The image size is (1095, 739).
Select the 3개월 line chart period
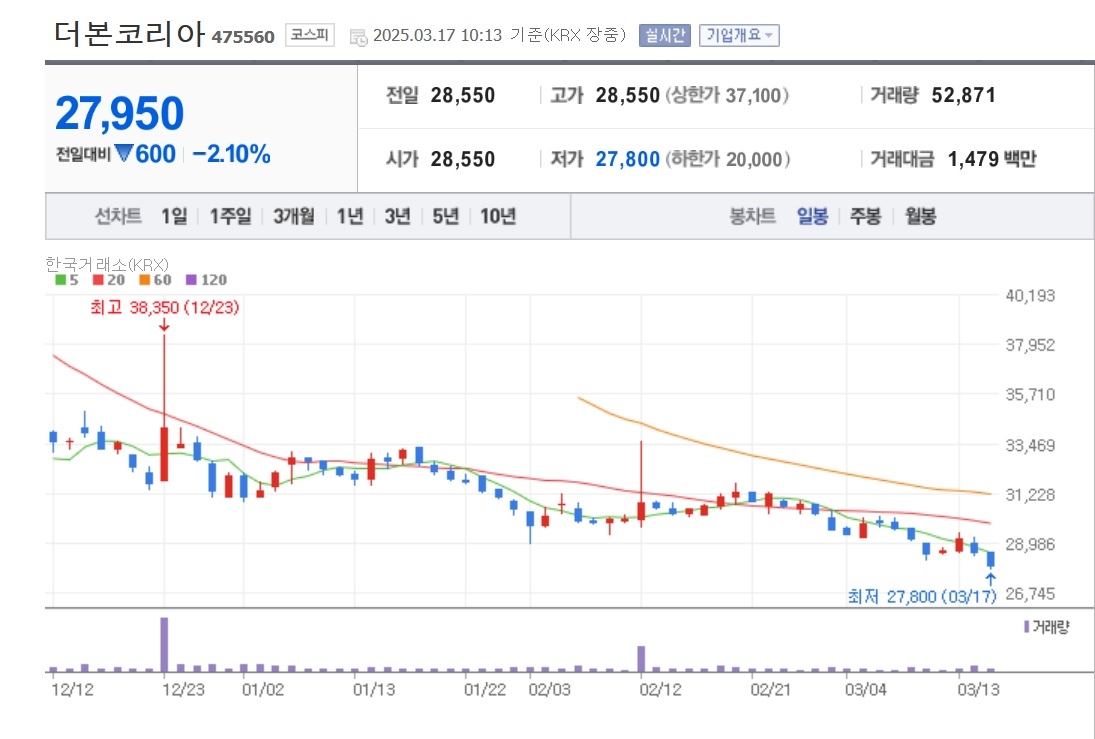(x=293, y=217)
